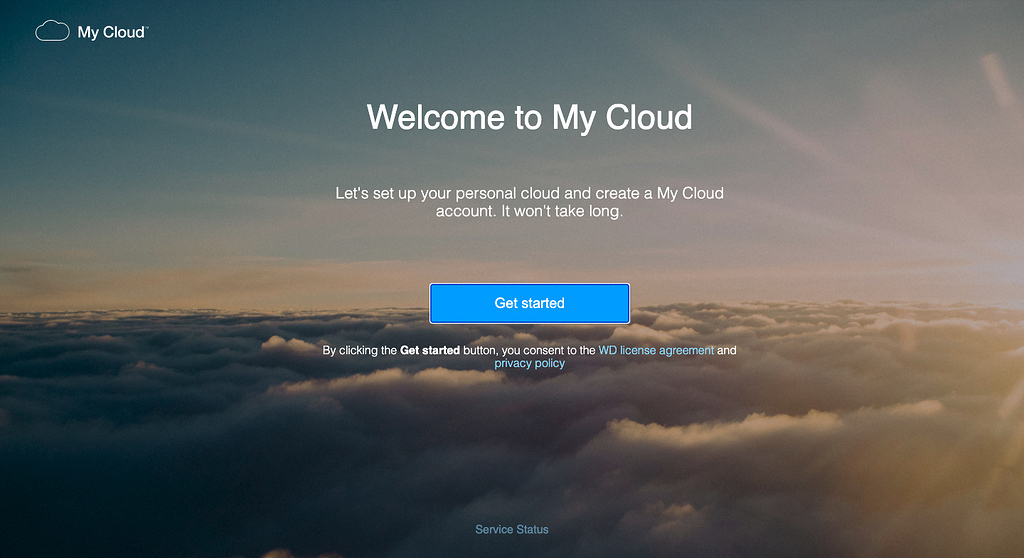
Task: Click "create a My Cloud" in the description
Action: pos(659,193)
